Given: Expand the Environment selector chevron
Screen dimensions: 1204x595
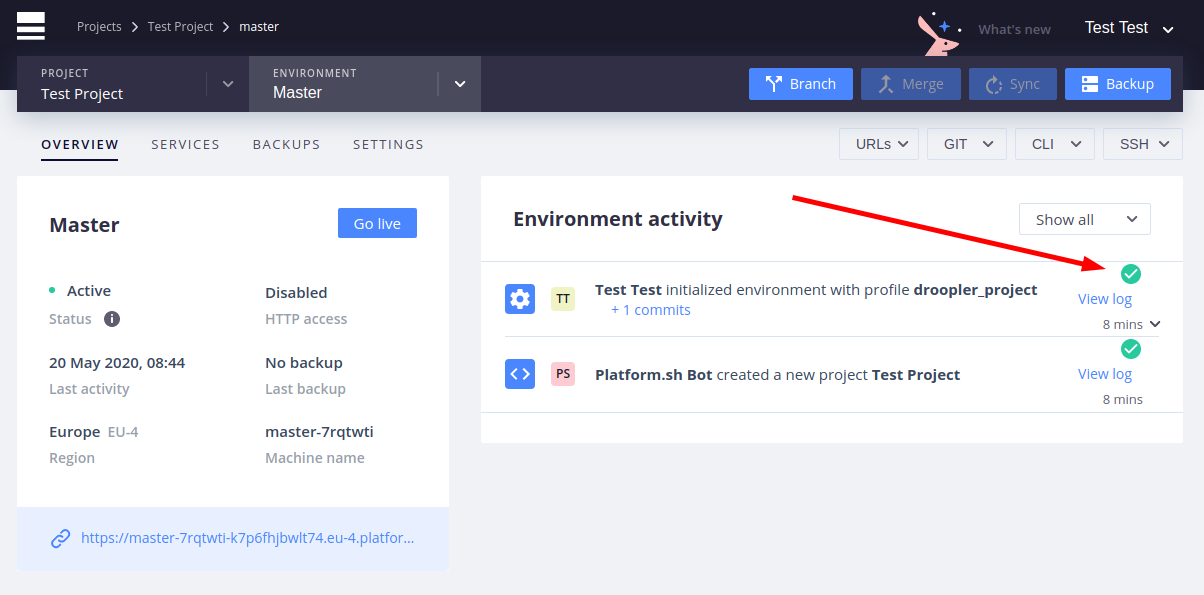Looking at the screenshot, I should (460, 84).
